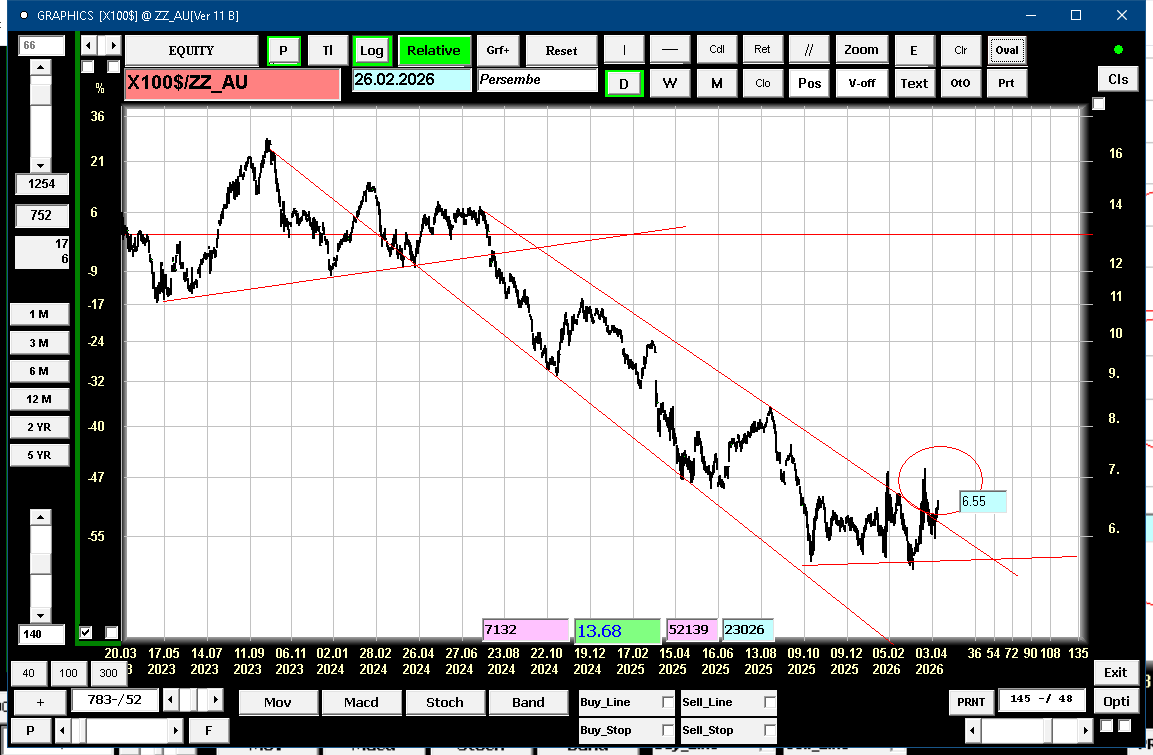
Task: Click right arrow beside 783-/52 field
Action: pos(215,700)
